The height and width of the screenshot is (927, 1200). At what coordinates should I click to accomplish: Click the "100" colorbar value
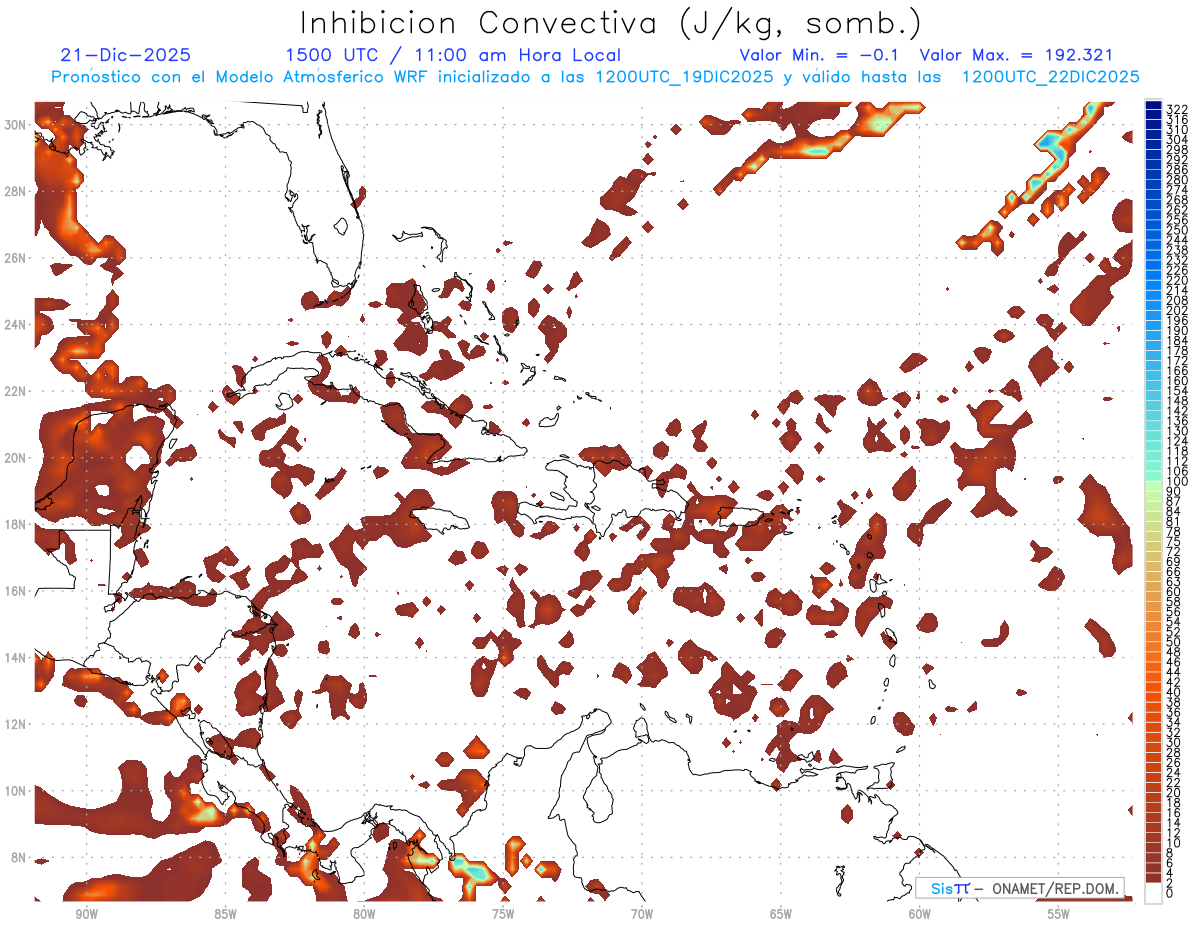(1176, 482)
